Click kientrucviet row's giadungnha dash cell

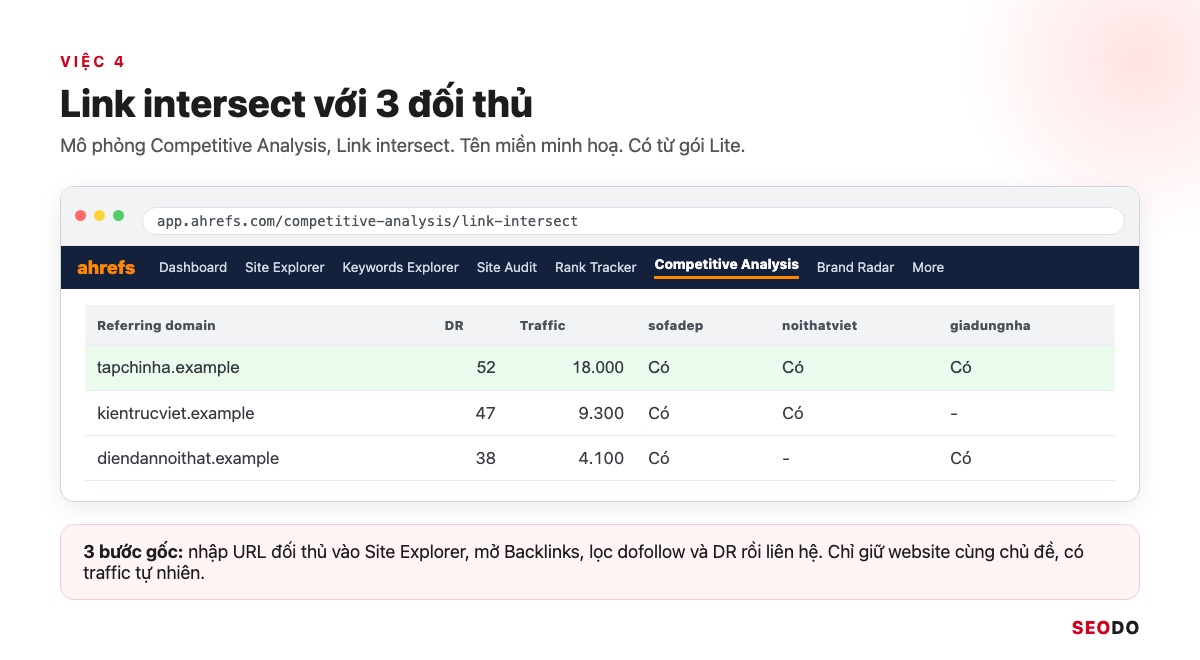(953, 413)
